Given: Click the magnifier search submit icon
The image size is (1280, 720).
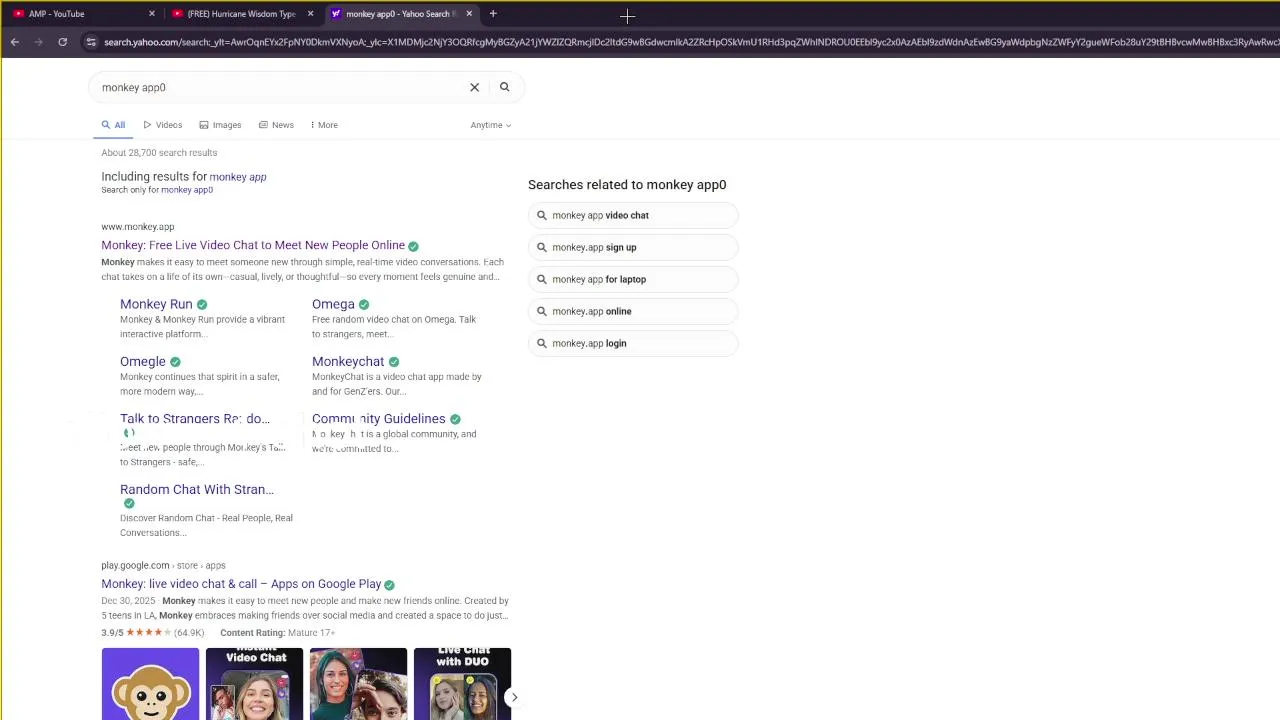Looking at the screenshot, I should [x=505, y=87].
